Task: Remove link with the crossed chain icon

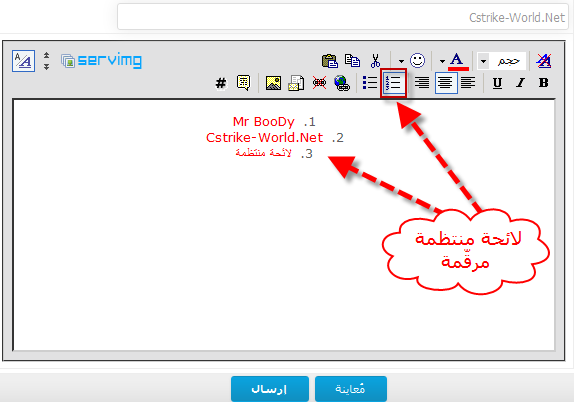Action: click(319, 83)
